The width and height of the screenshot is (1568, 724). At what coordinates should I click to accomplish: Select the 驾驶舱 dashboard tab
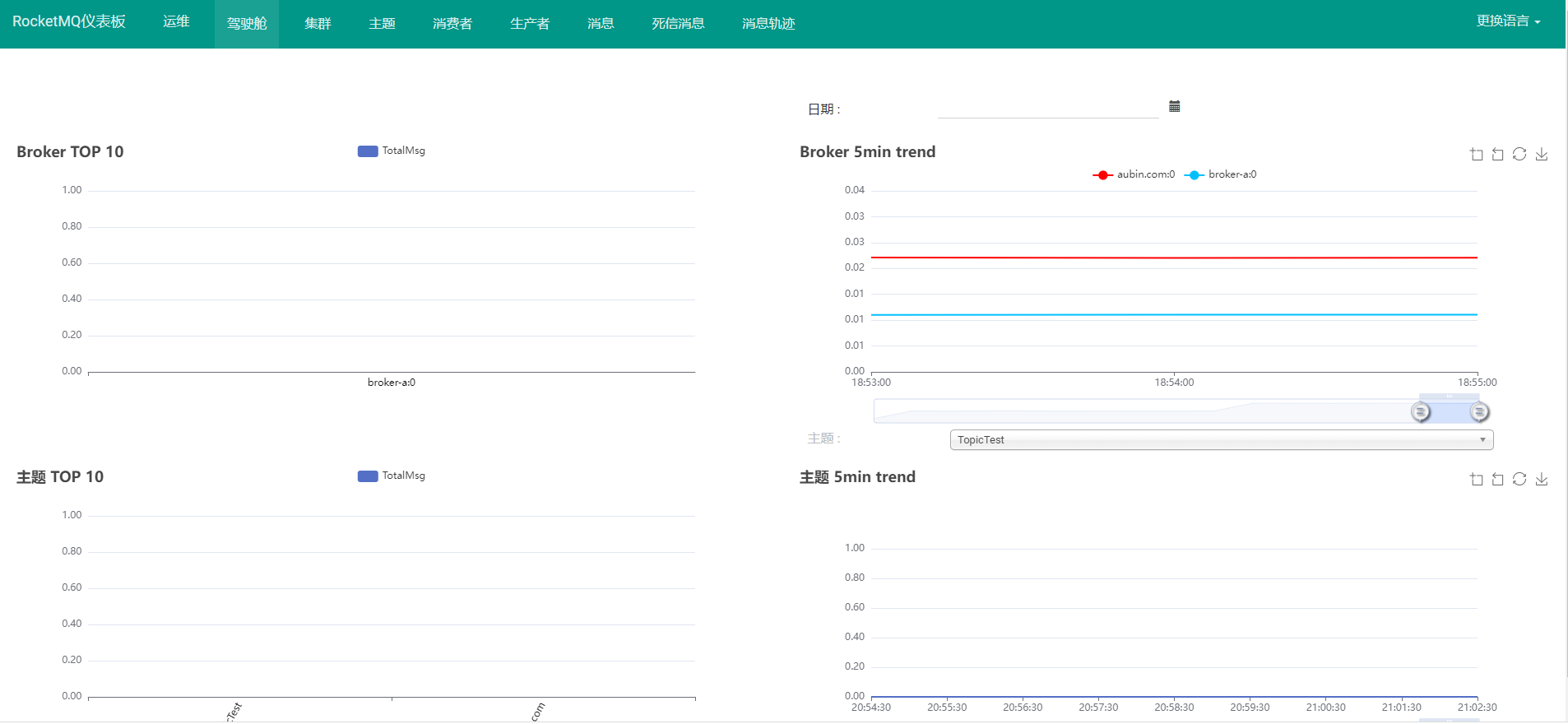[x=247, y=24]
